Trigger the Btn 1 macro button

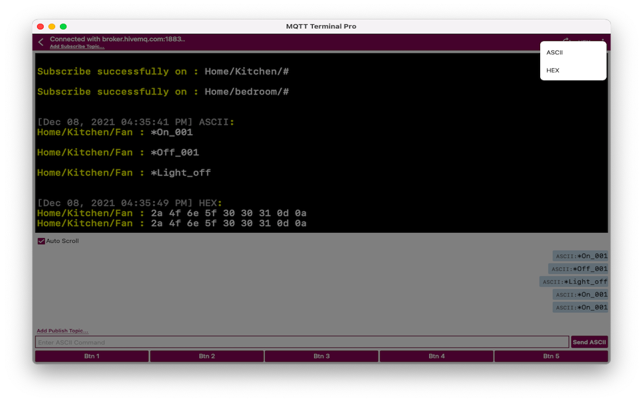(x=92, y=356)
